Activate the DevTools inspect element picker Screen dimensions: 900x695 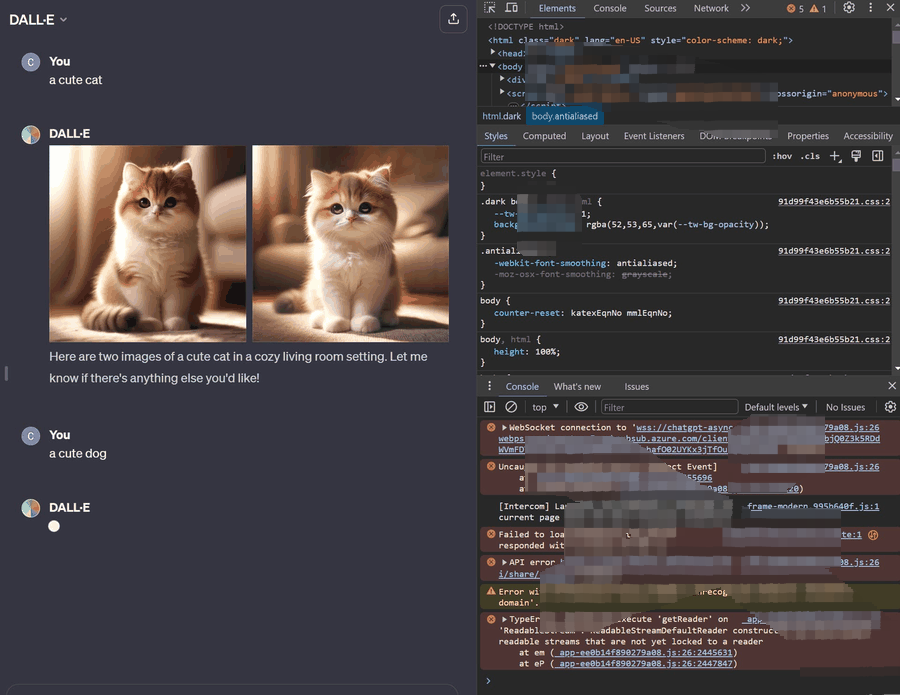click(490, 7)
